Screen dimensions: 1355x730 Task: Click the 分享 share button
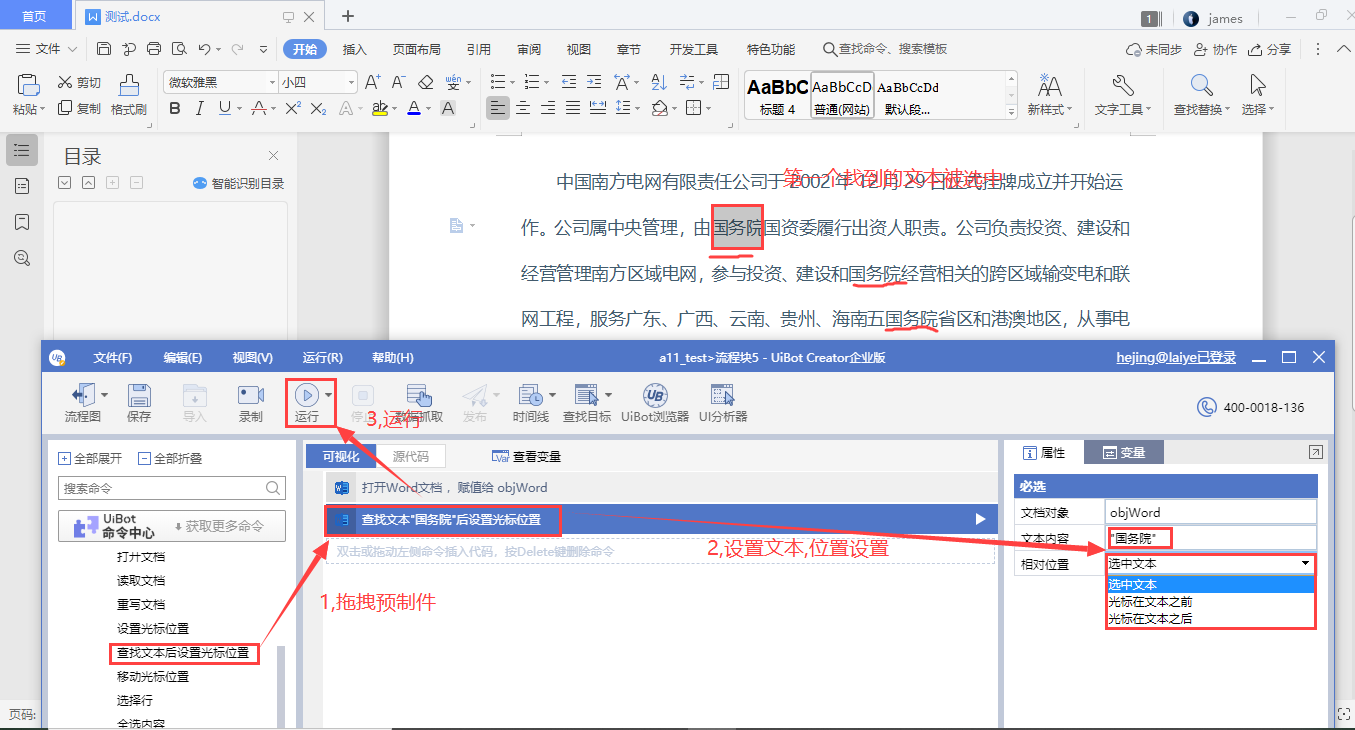coord(1270,49)
